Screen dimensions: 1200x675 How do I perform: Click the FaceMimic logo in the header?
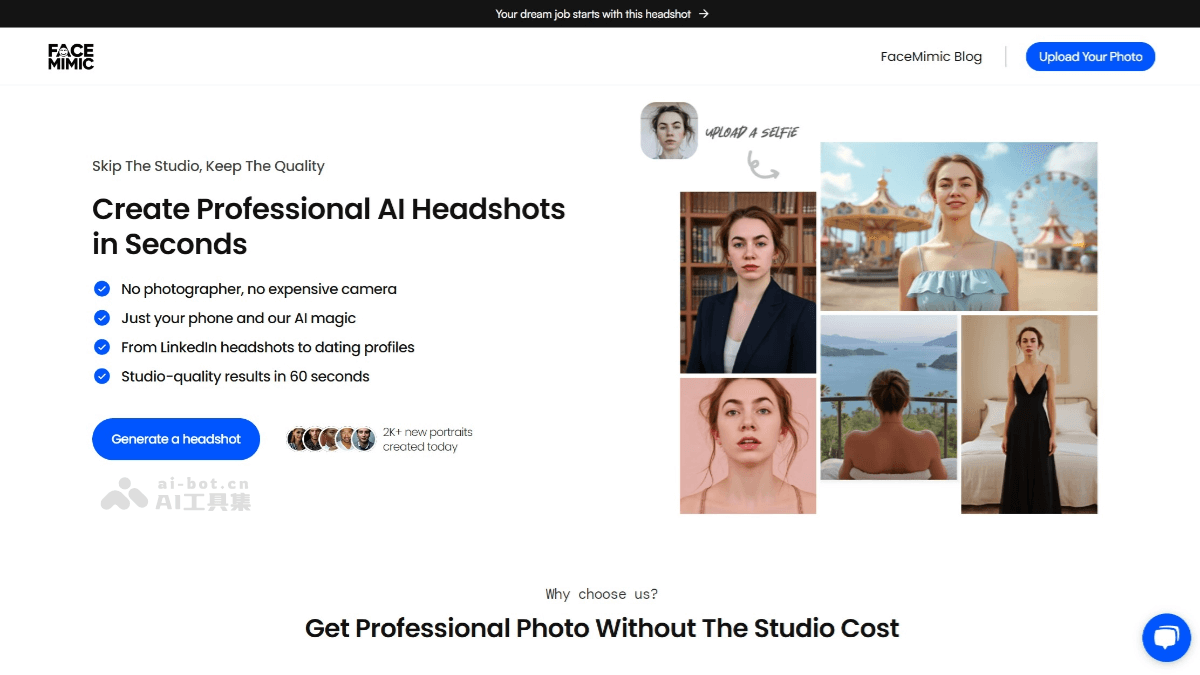coord(71,57)
